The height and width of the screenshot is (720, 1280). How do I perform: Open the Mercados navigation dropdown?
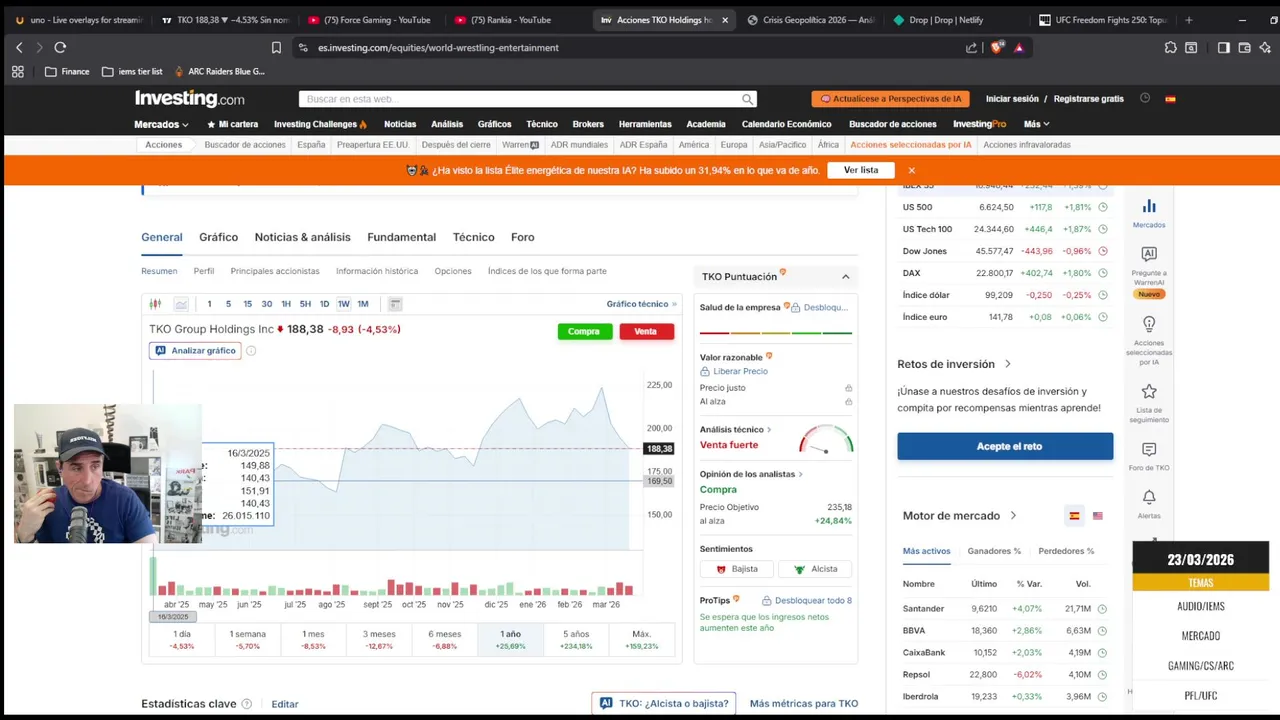[161, 124]
